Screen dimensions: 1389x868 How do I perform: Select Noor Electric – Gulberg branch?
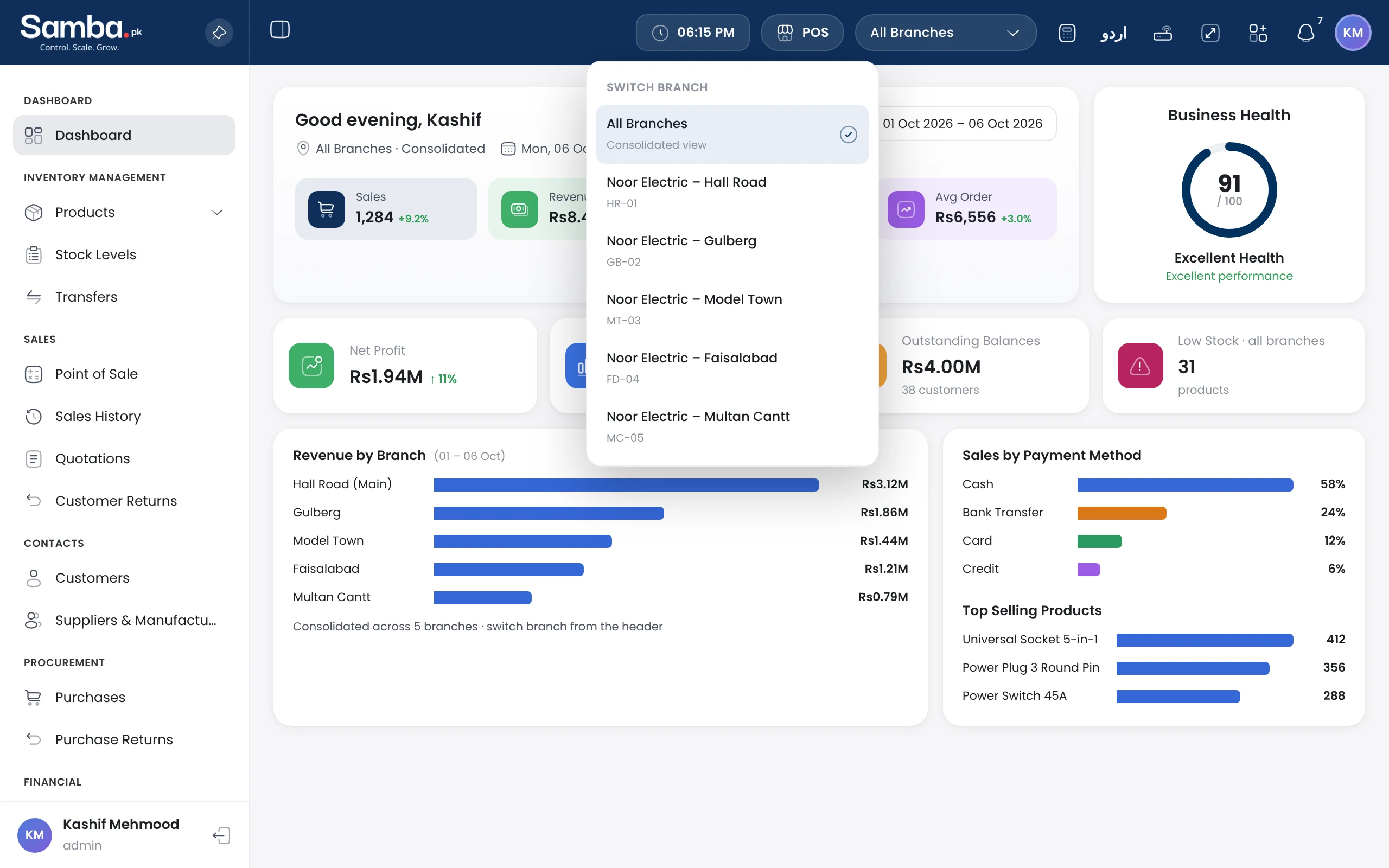(732, 251)
